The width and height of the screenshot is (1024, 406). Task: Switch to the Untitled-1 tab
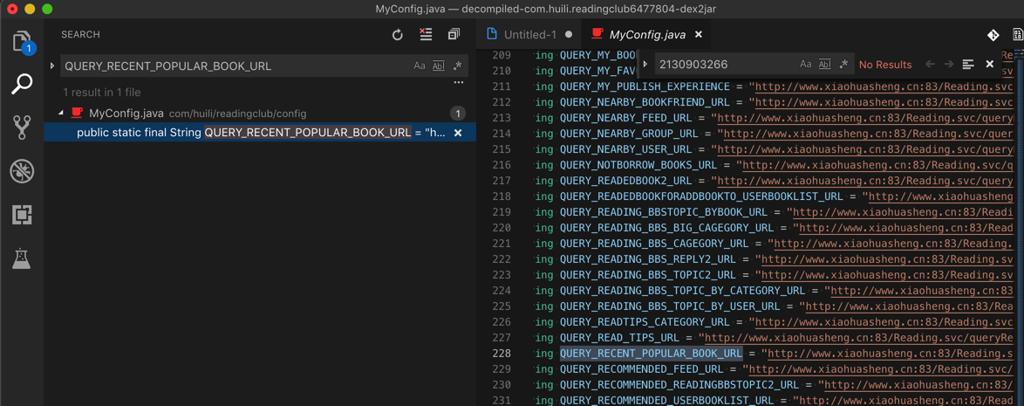click(530, 35)
